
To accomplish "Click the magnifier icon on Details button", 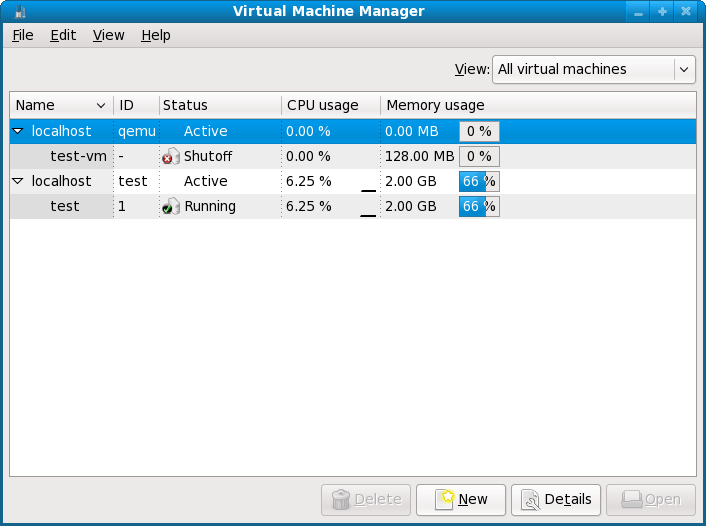I will 531,499.
